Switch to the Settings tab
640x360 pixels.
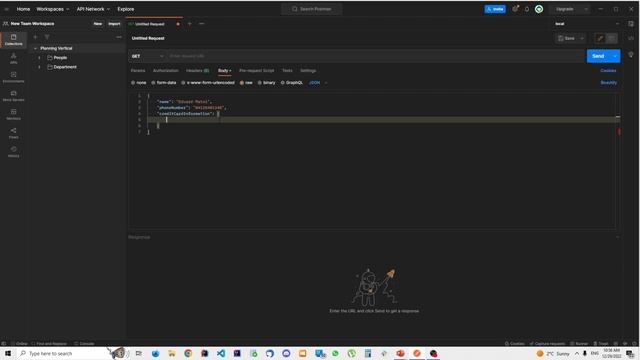pyautogui.click(x=308, y=71)
